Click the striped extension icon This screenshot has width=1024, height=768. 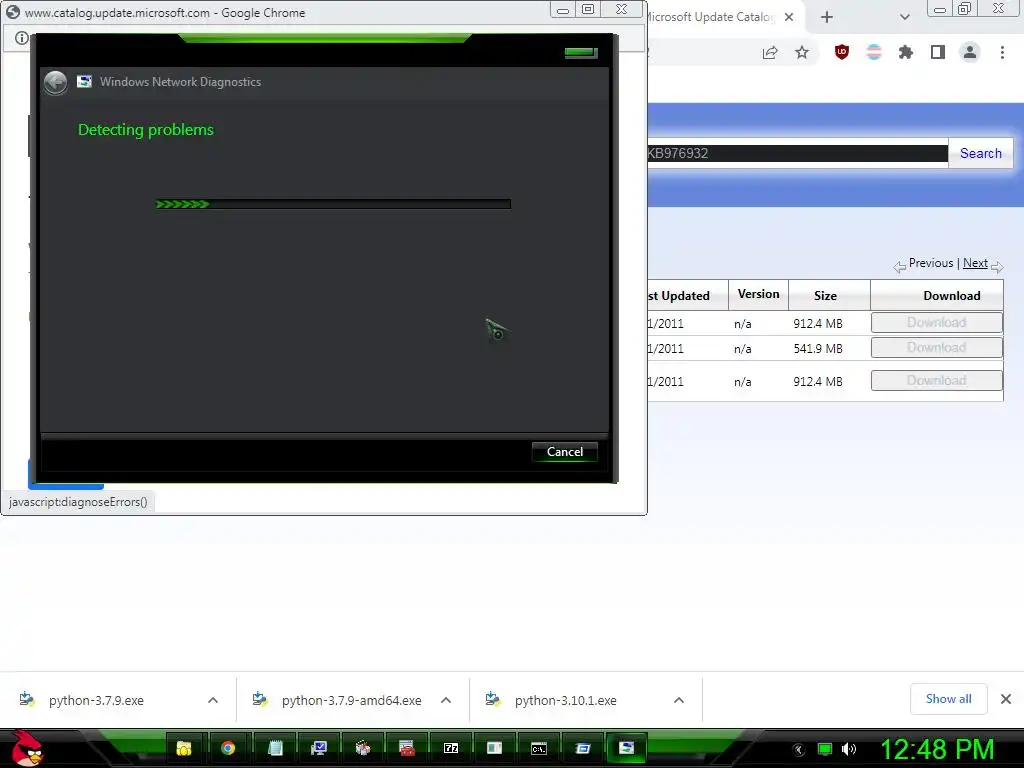874,52
